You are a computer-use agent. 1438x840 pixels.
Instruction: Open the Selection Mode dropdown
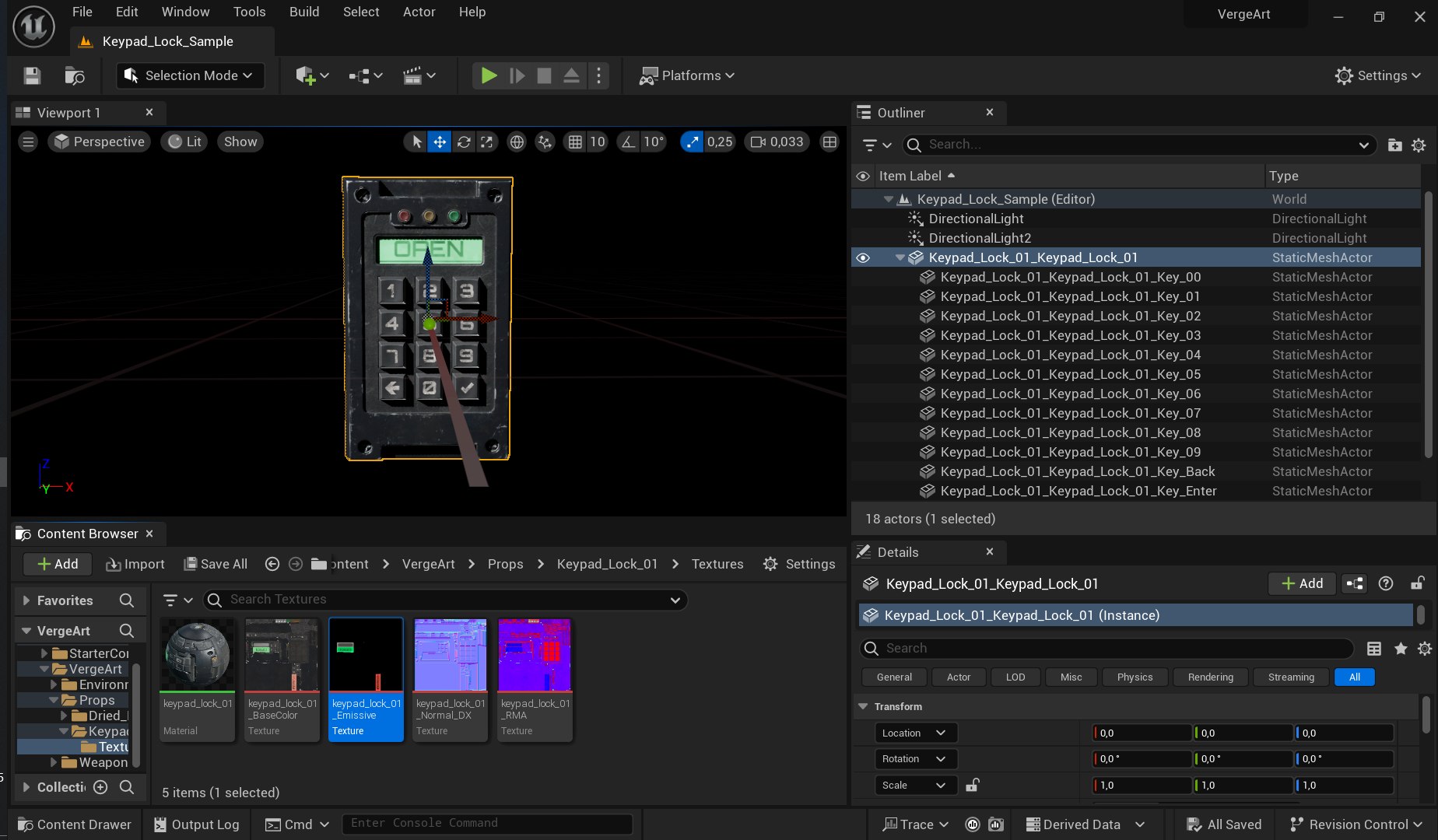[191, 75]
